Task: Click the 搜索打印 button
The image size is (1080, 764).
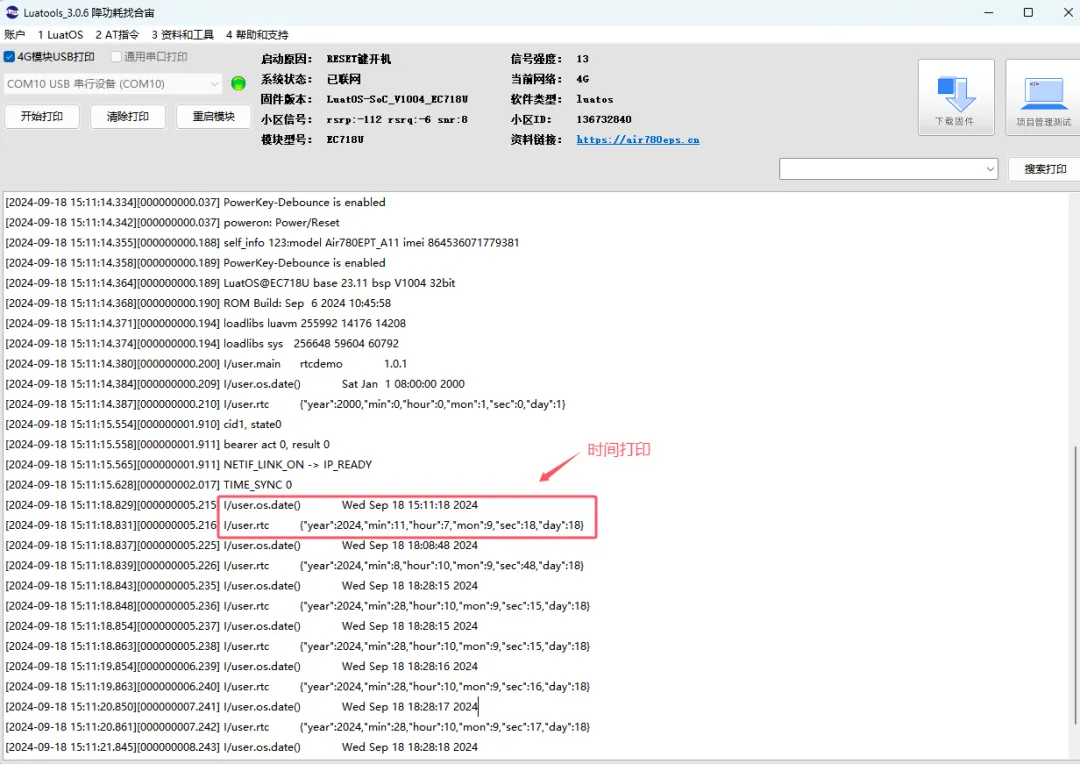Action: (x=1045, y=169)
